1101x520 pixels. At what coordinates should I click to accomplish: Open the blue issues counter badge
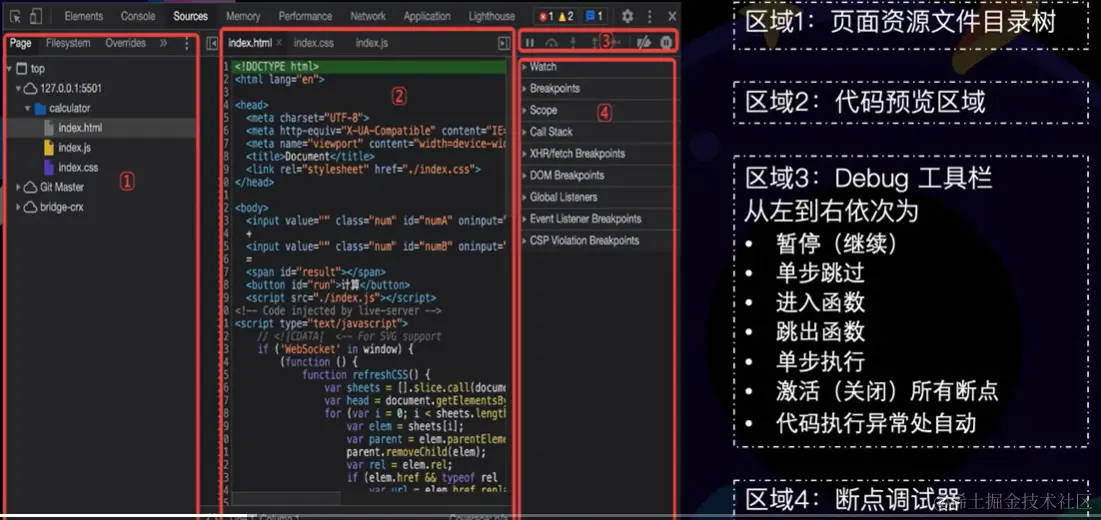594,16
